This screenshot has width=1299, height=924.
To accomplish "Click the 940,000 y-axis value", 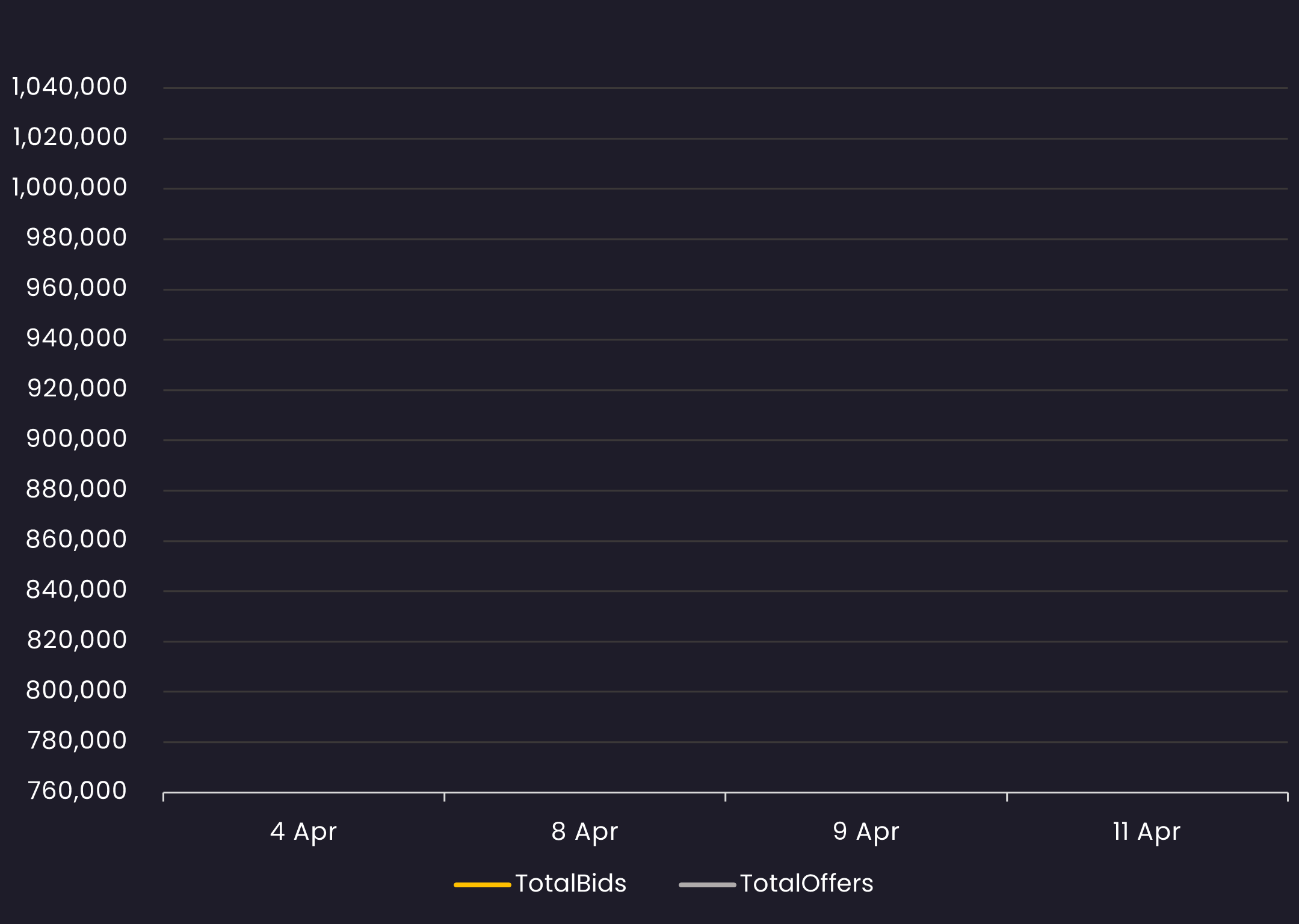I will pyautogui.click(x=76, y=339).
